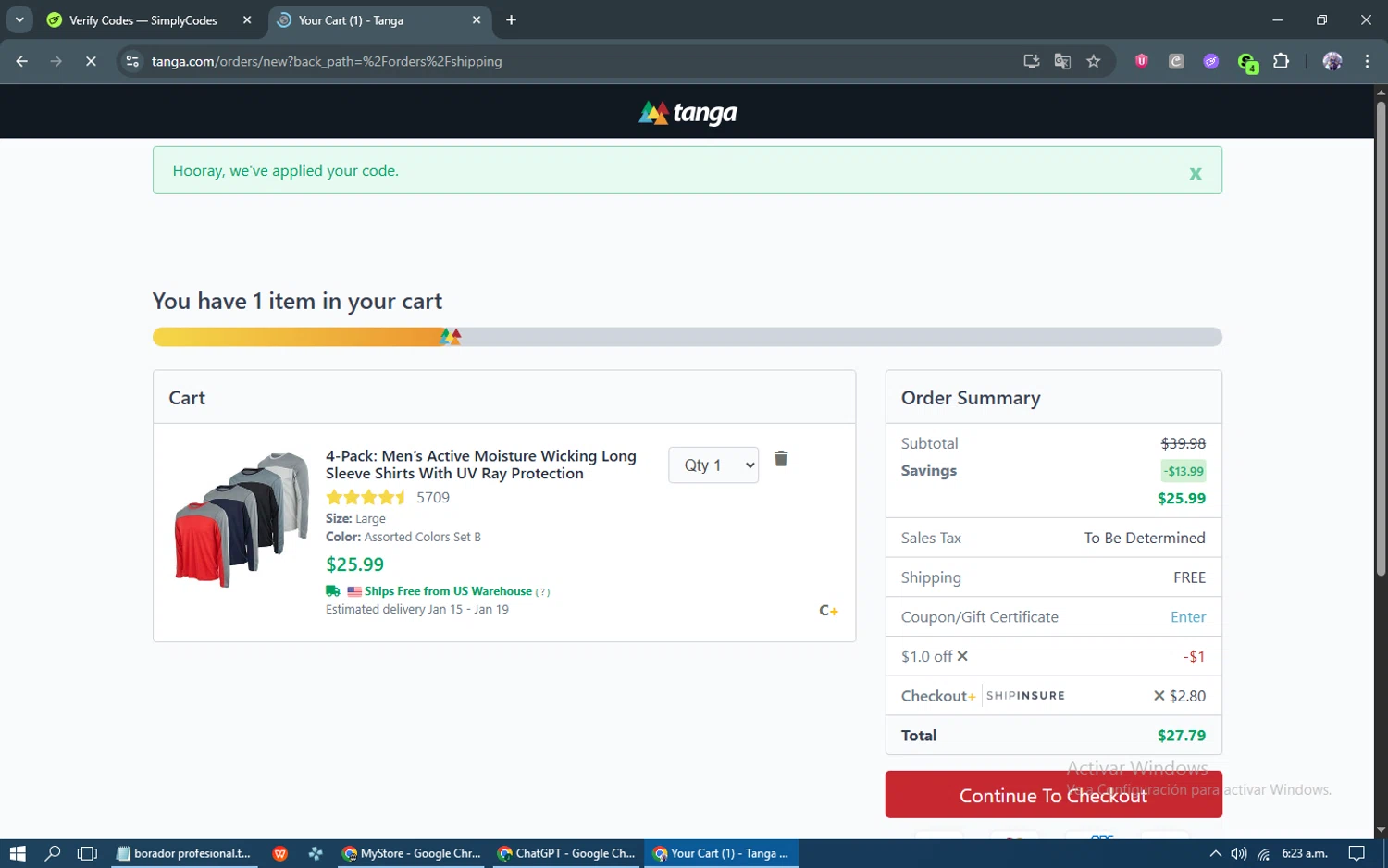Click Enter link for Coupon/Gift Certificate
This screenshot has width=1388, height=868.
click(x=1188, y=617)
